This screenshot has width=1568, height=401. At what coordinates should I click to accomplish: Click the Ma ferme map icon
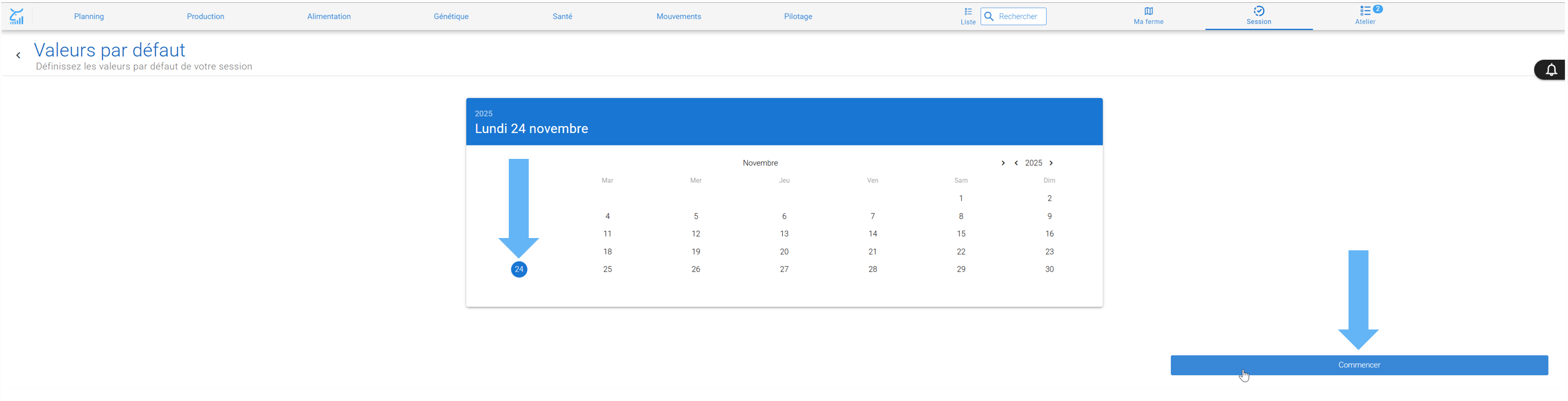[1148, 11]
